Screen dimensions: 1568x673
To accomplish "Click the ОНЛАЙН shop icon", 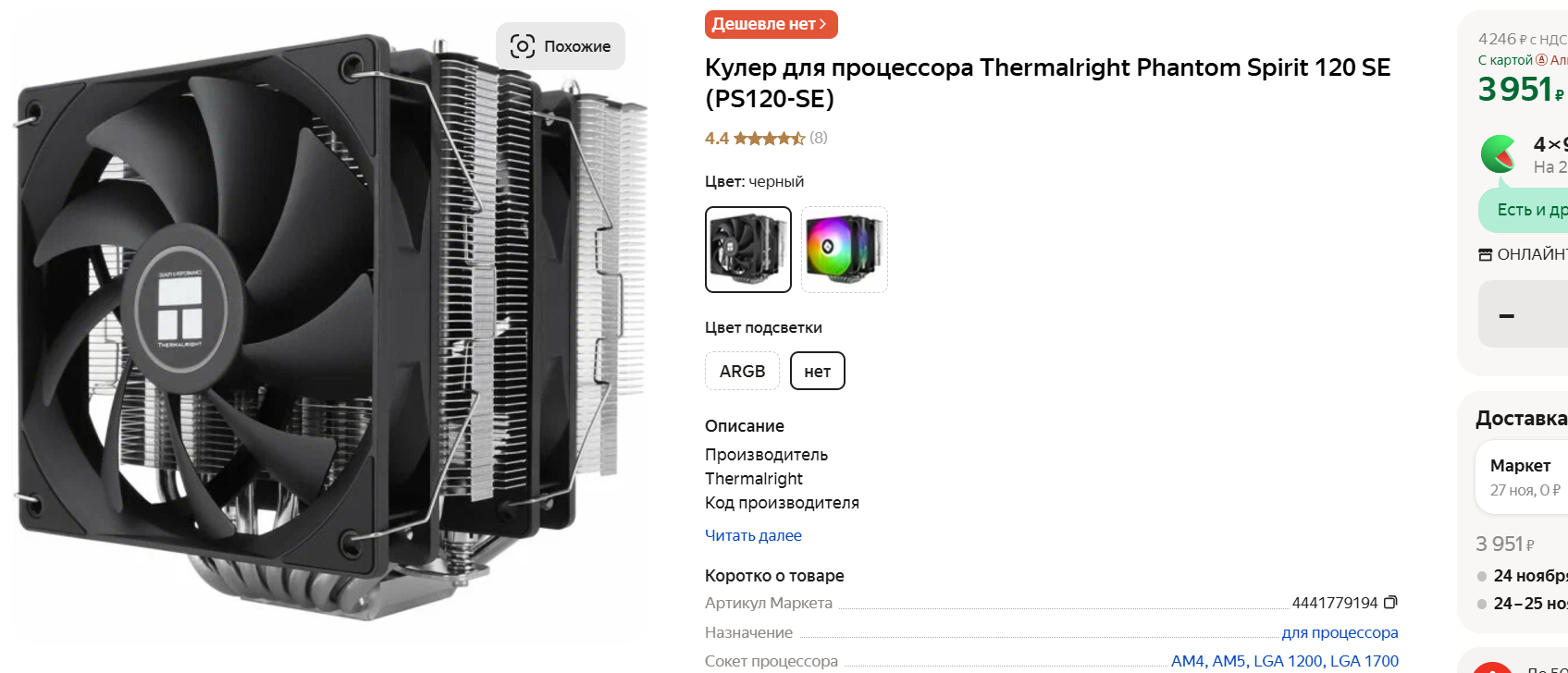I will (1486, 254).
